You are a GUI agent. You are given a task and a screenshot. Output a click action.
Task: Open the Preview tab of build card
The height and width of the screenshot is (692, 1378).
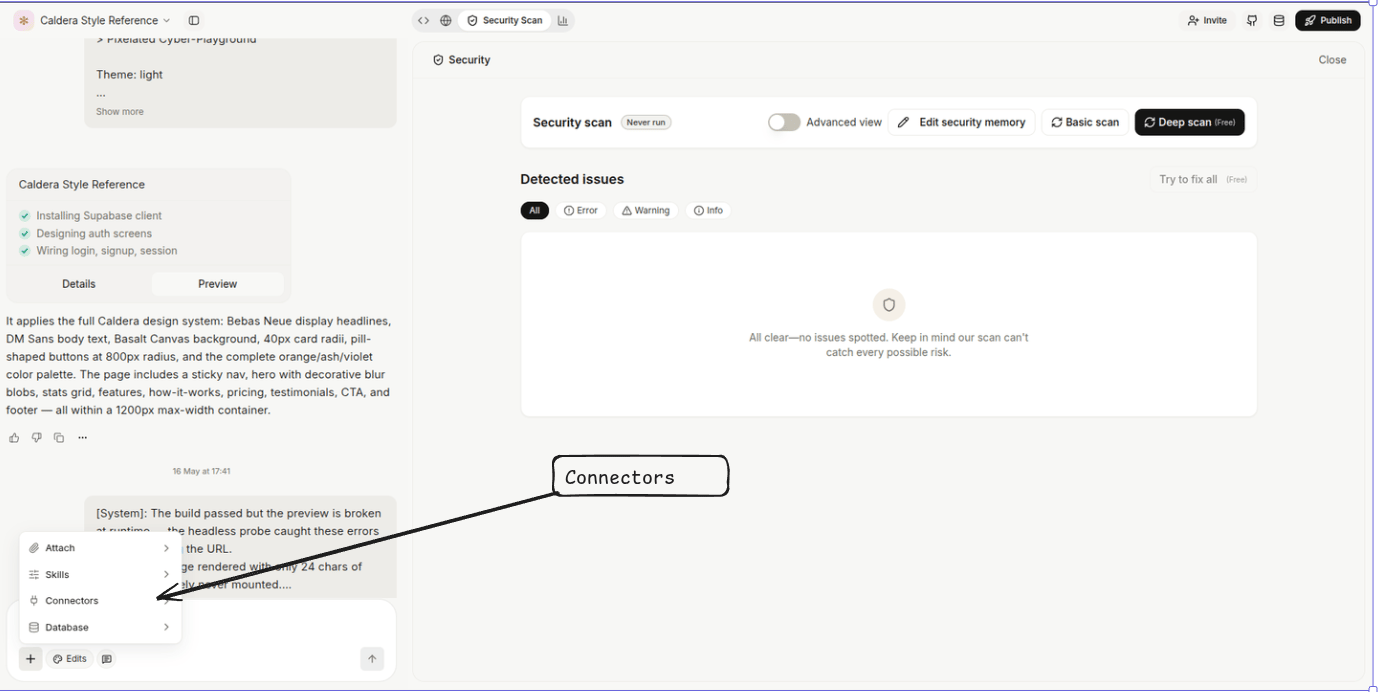(x=217, y=284)
